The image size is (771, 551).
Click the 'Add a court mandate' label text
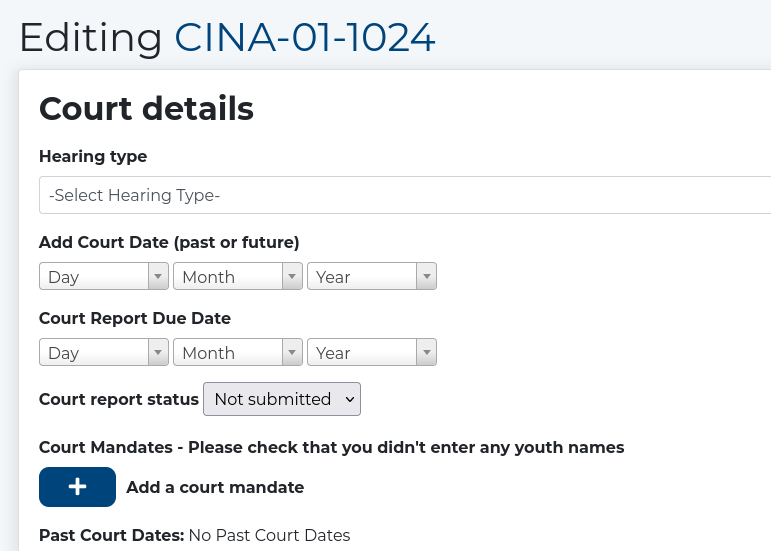pyautogui.click(x=215, y=487)
